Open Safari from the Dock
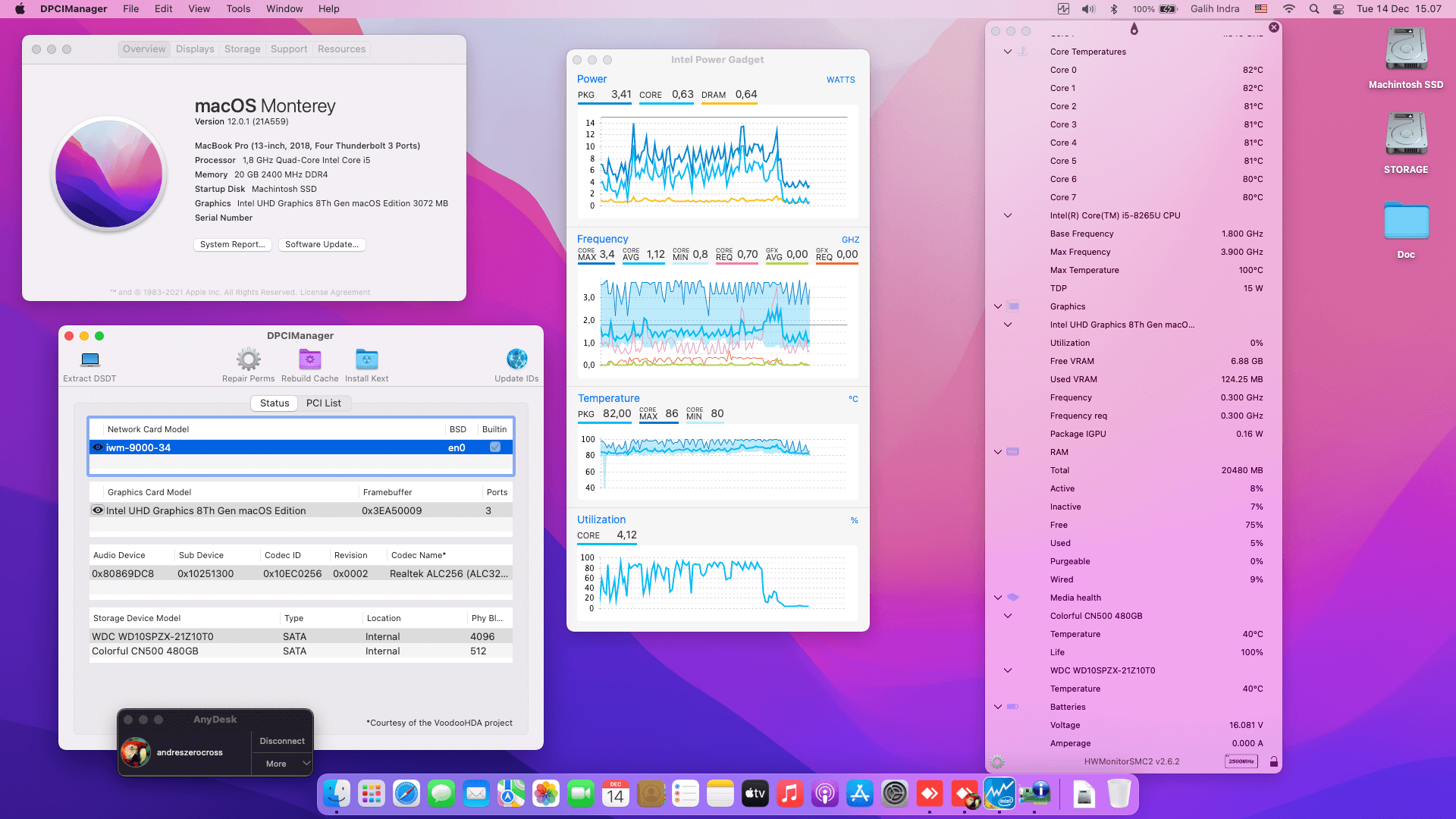The width and height of the screenshot is (1456, 819). click(406, 794)
